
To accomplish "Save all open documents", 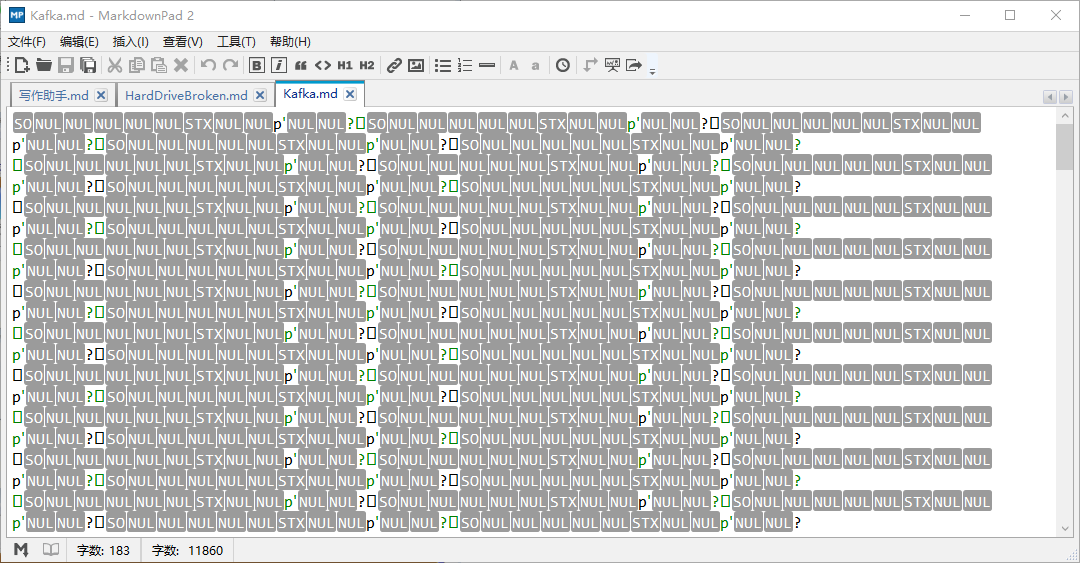I will click(x=87, y=65).
